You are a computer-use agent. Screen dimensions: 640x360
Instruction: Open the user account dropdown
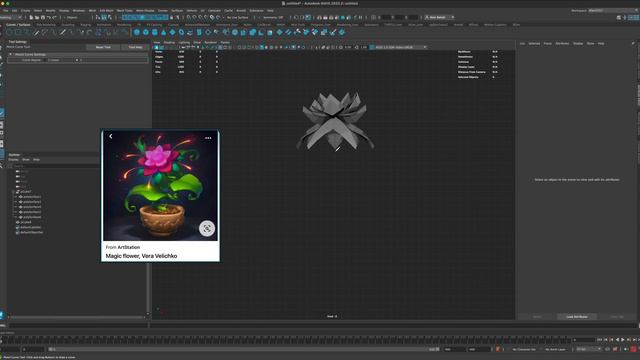(439, 18)
